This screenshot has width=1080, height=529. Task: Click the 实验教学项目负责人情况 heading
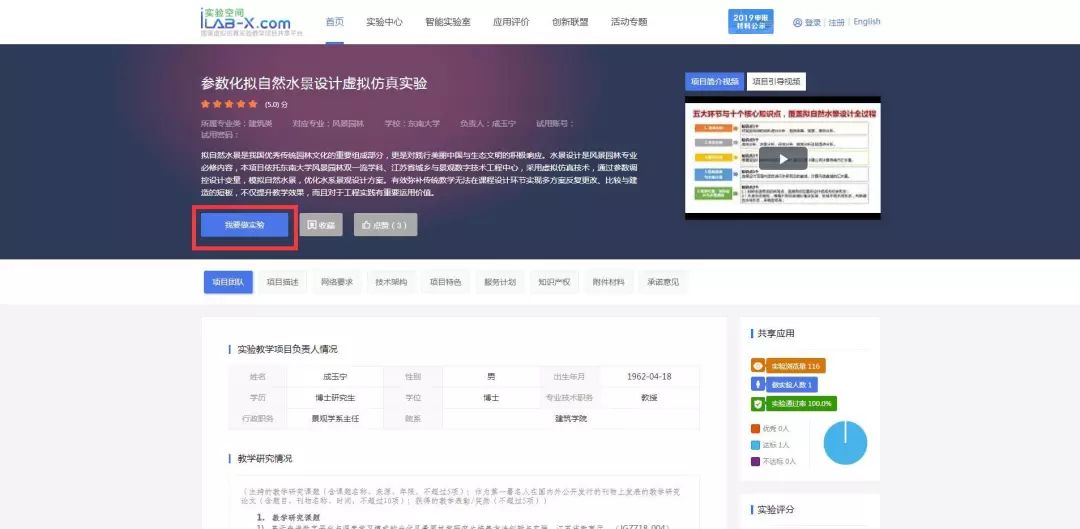coord(287,349)
